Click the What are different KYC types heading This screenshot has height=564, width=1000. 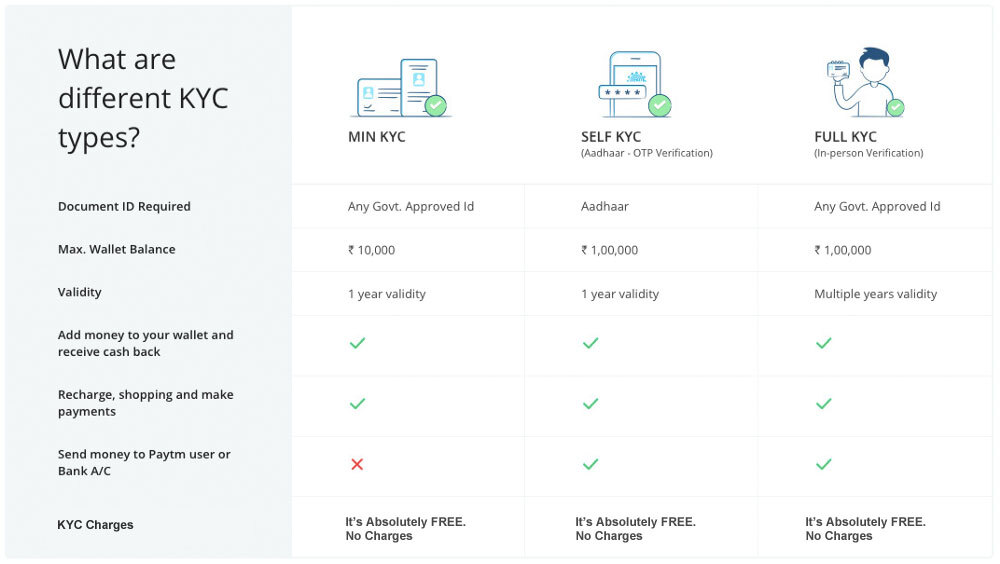[143, 99]
